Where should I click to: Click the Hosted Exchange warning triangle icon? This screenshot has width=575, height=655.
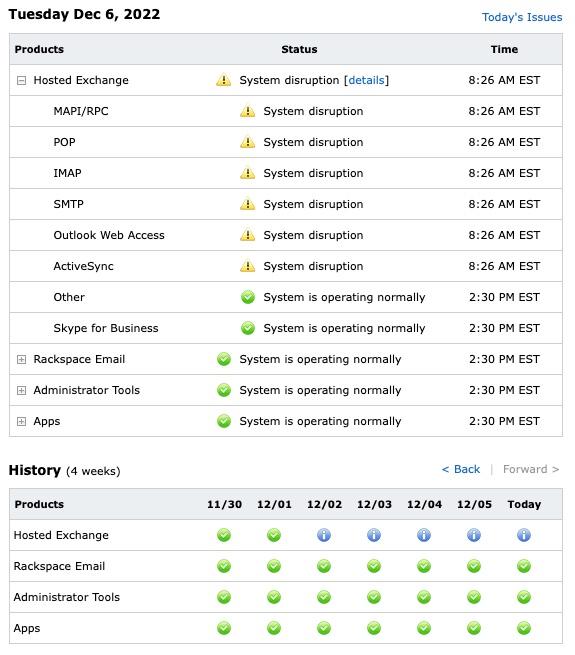224,80
